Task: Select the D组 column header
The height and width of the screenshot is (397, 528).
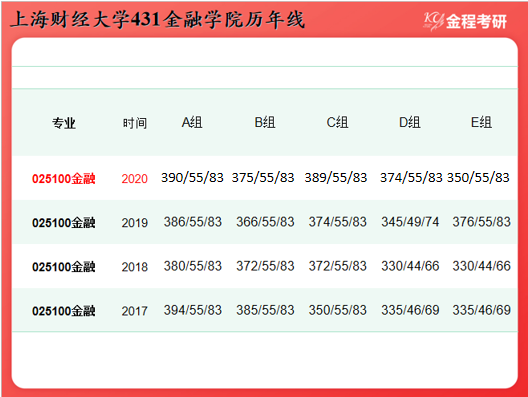Action: [409, 122]
